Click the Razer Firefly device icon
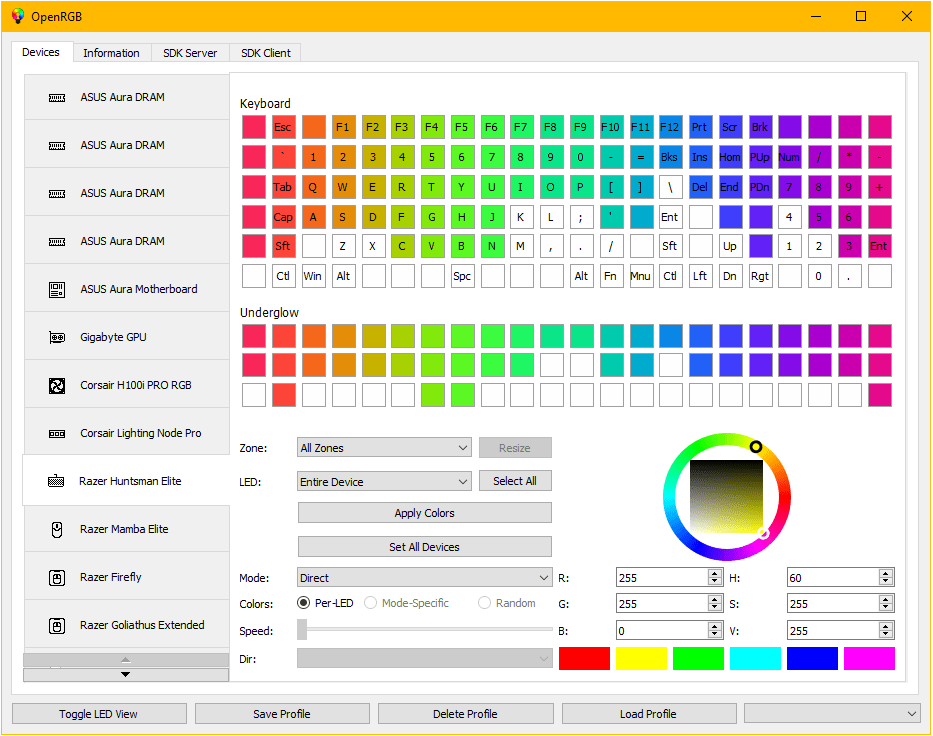933x736 pixels. click(x=57, y=576)
